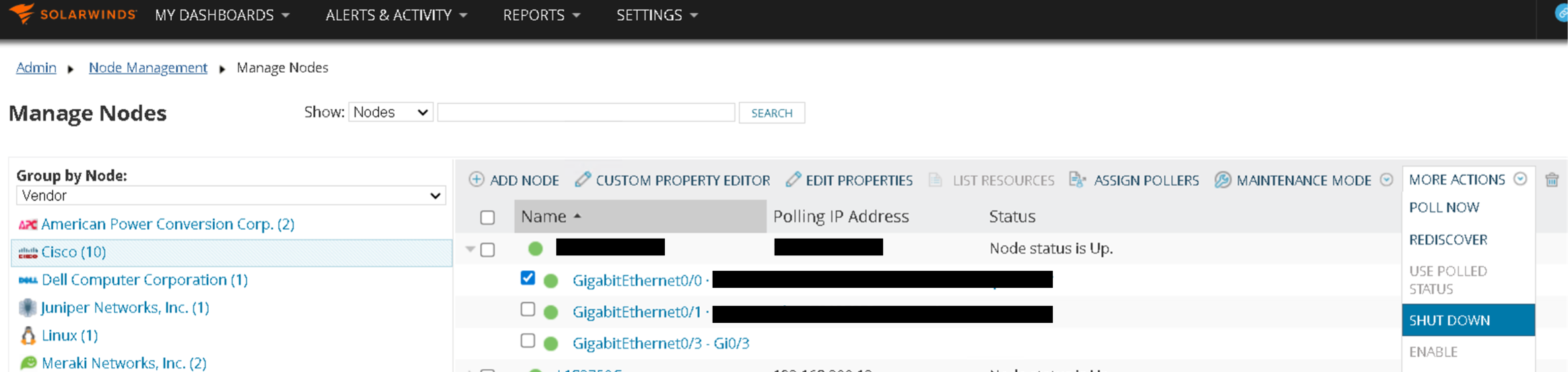Uncheck the GigabitEthernet0/0 checkbox

point(528,278)
